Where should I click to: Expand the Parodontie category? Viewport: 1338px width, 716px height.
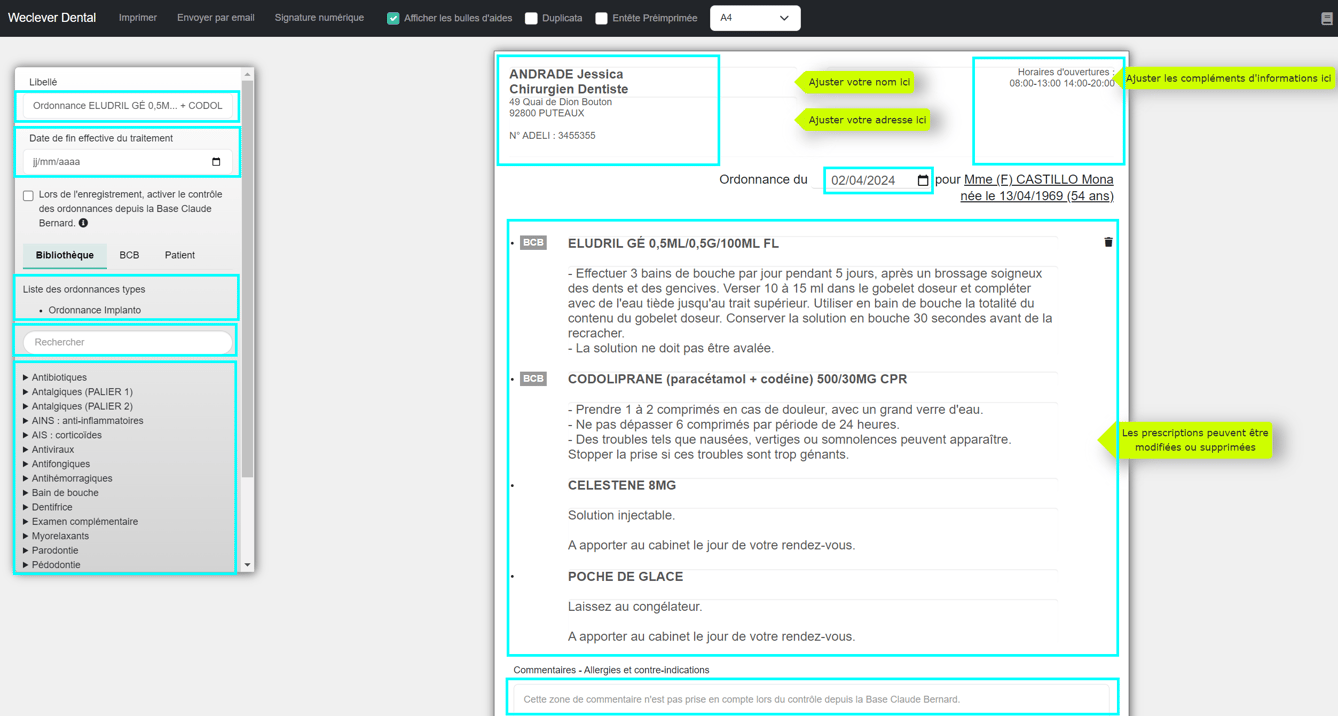click(x=50, y=550)
